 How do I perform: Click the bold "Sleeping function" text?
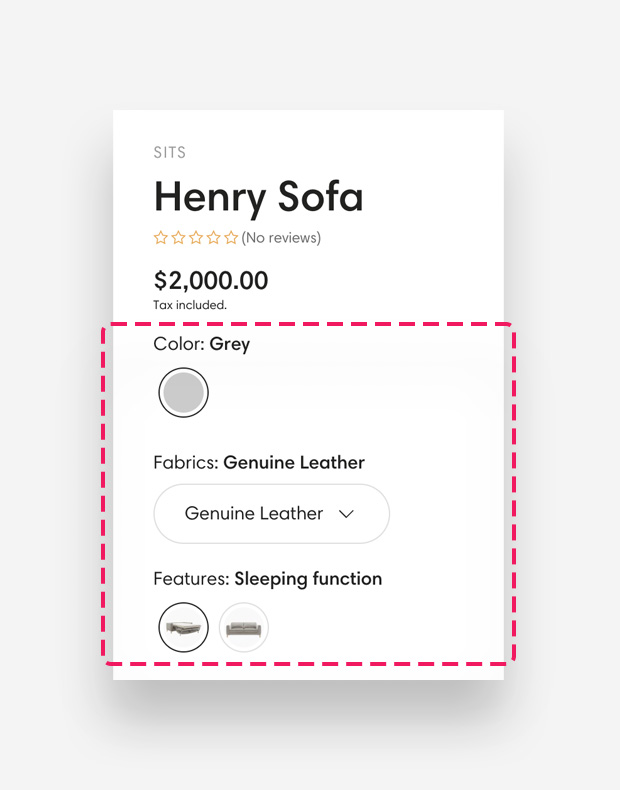click(308, 579)
